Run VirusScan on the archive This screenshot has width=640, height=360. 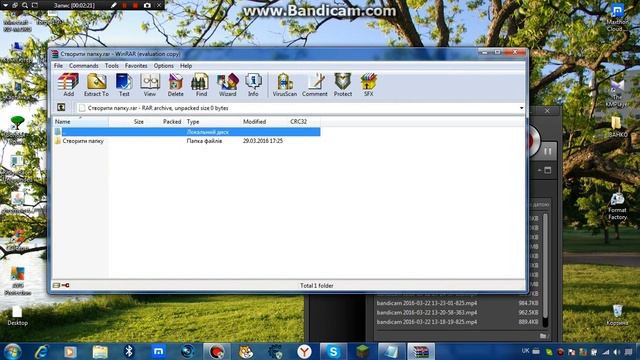point(284,85)
